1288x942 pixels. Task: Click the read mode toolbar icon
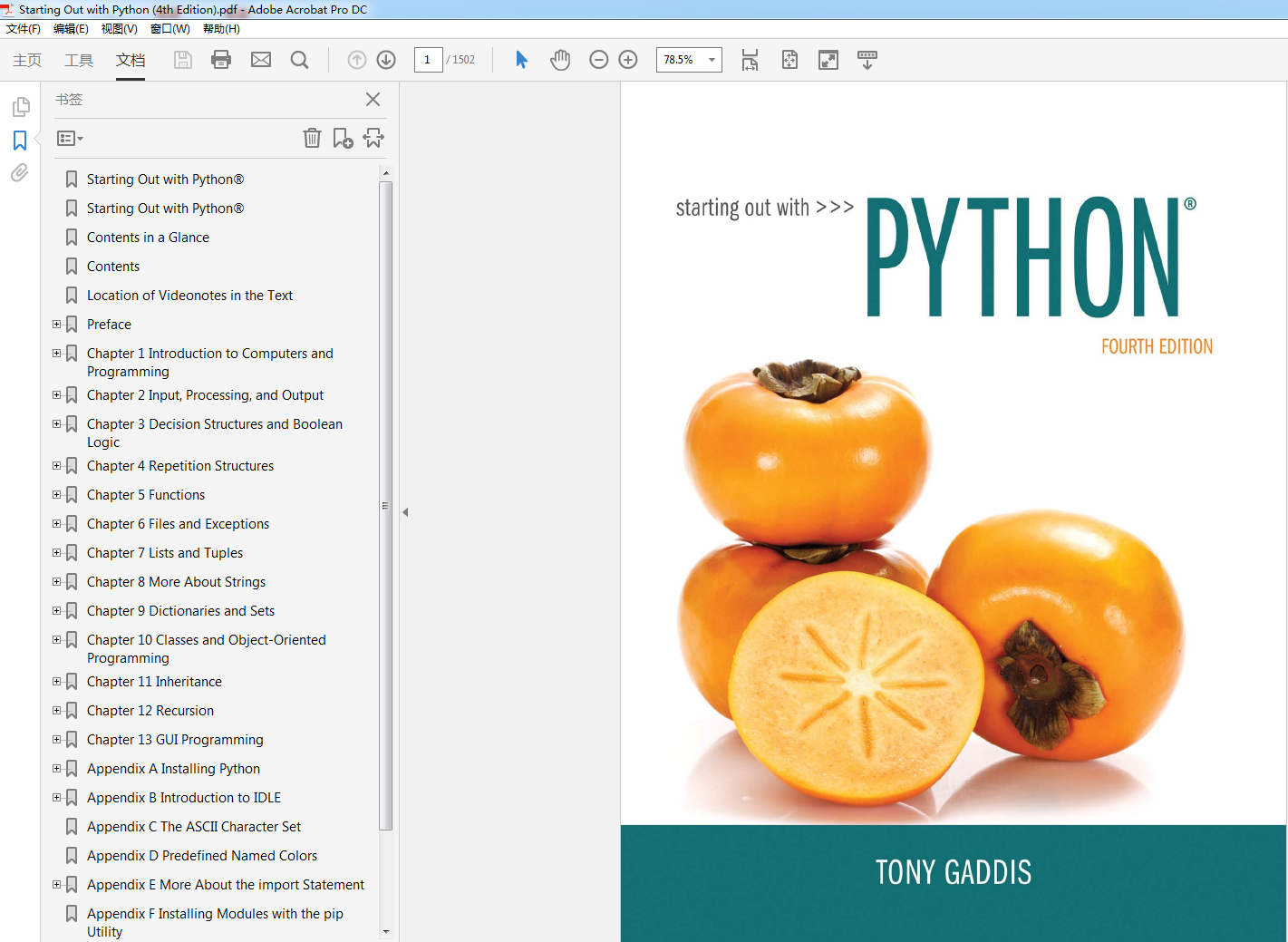point(867,60)
